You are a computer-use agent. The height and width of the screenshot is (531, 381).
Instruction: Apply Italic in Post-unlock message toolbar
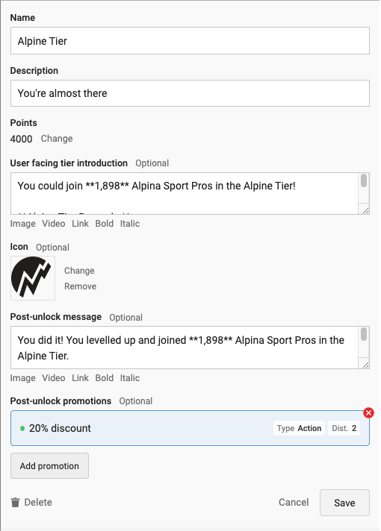tap(130, 378)
